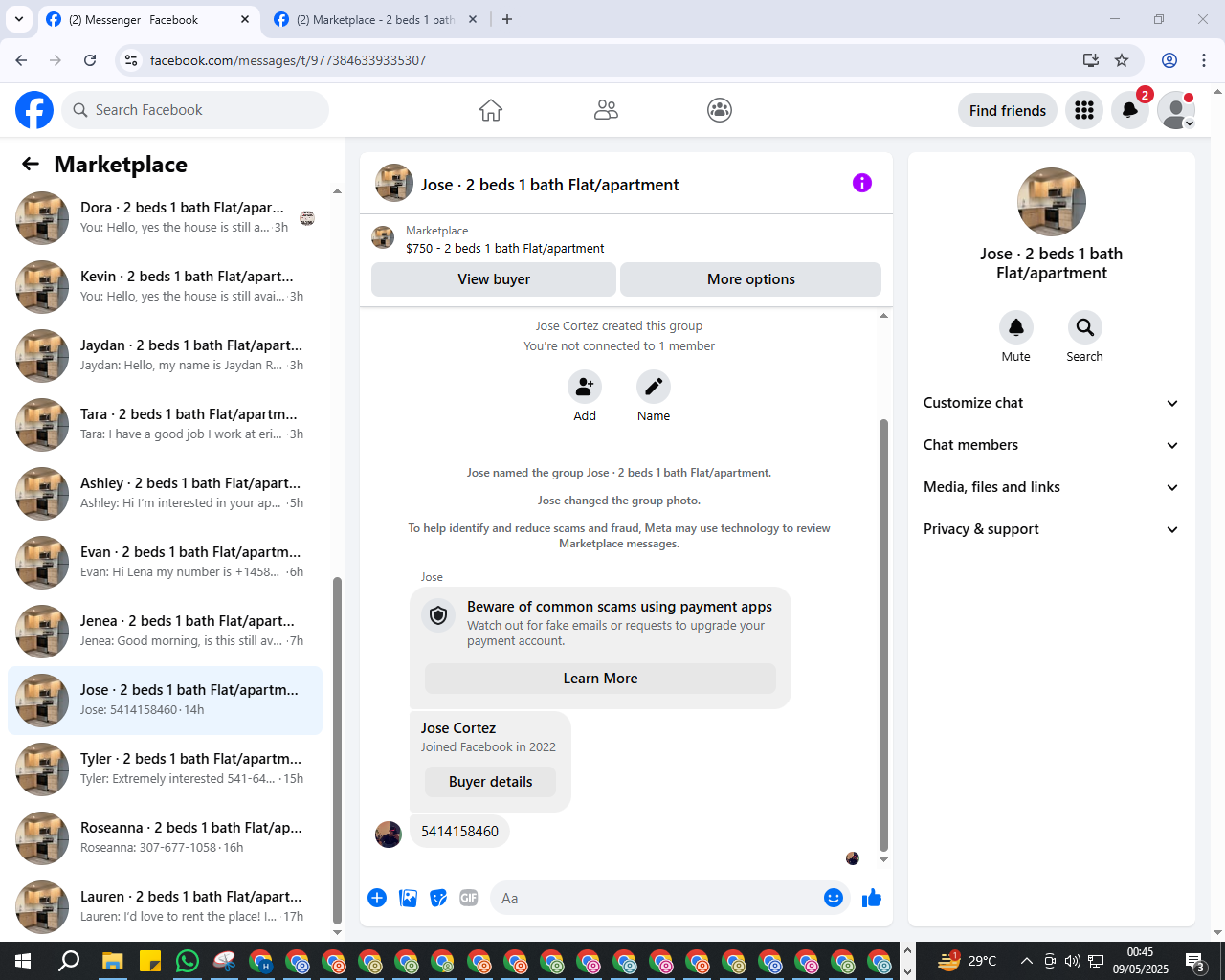Open Roseanna's conversation
This screenshot has height=980, width=1225.
tap(166, 838)
